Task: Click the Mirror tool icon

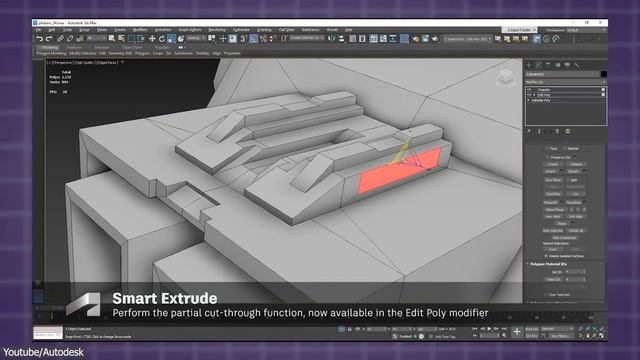Action: 332,39
